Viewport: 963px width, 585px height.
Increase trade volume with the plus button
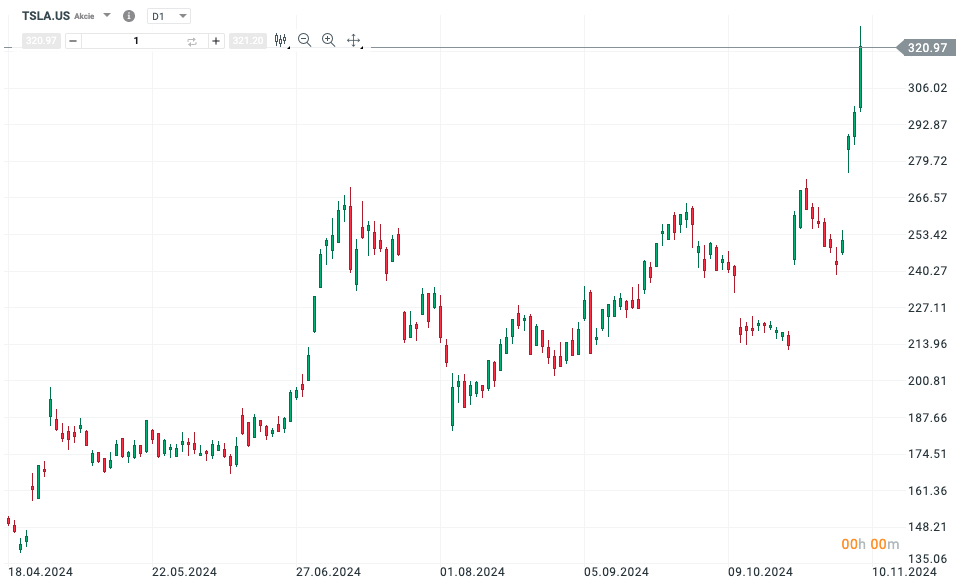pyautogui.click(x=216, y=41)
